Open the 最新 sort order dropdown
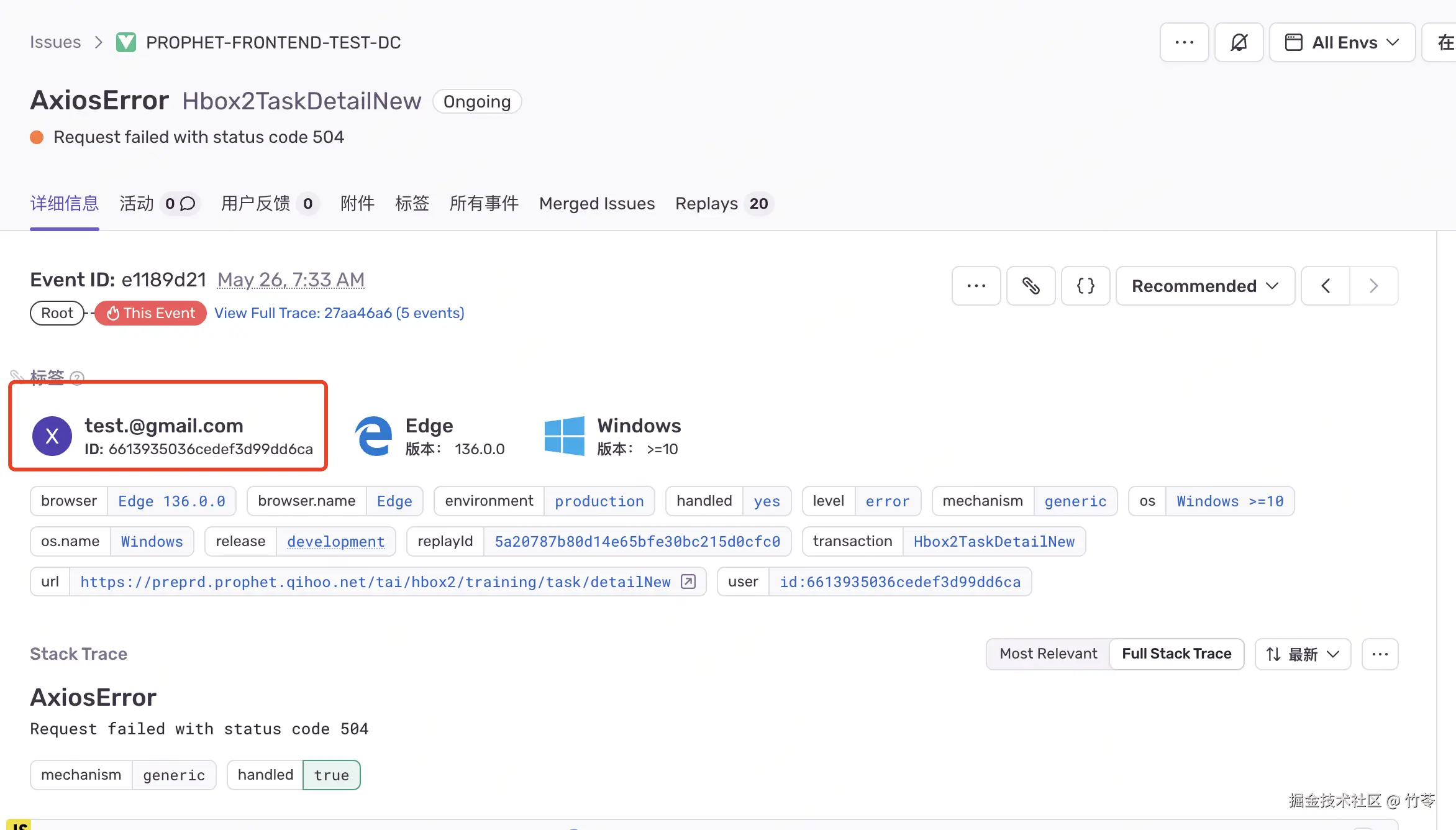The height and width of the screenshot is (830, 1456). point(1303,654)
